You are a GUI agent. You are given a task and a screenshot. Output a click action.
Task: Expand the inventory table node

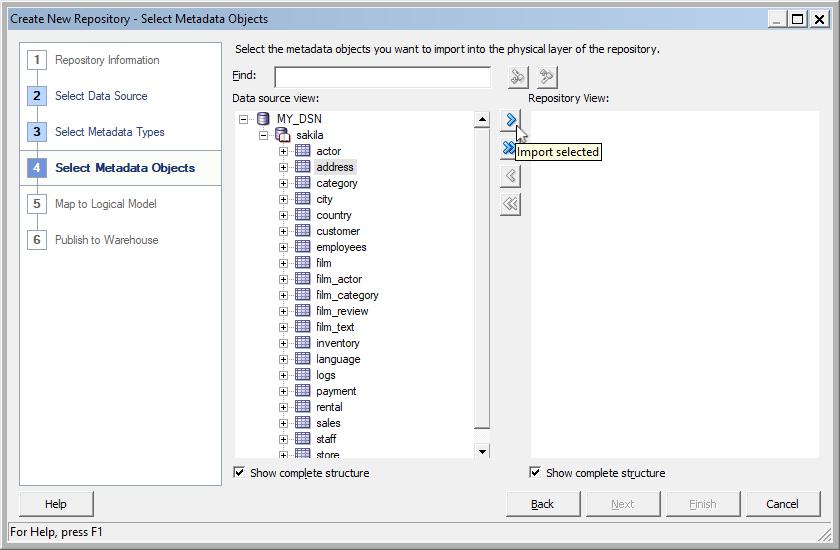[283, 344]
